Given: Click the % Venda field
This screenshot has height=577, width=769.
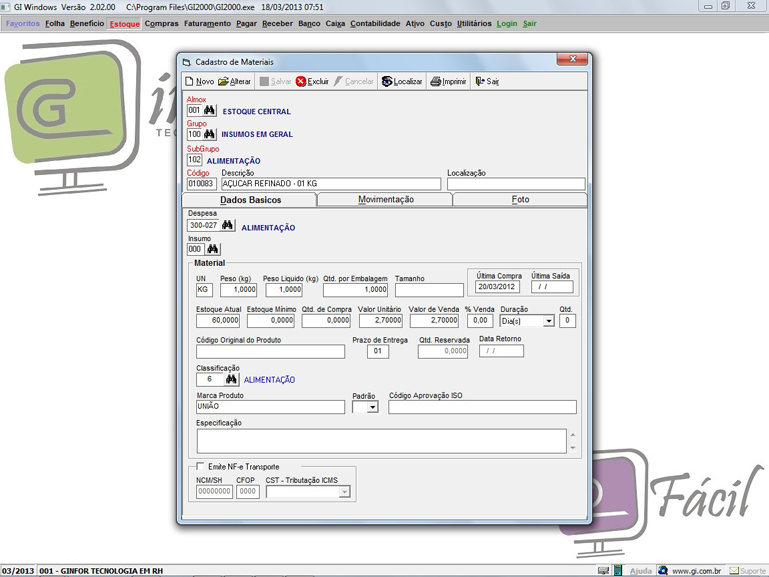Looking at the screenshot, I should [x=480, y=321].
